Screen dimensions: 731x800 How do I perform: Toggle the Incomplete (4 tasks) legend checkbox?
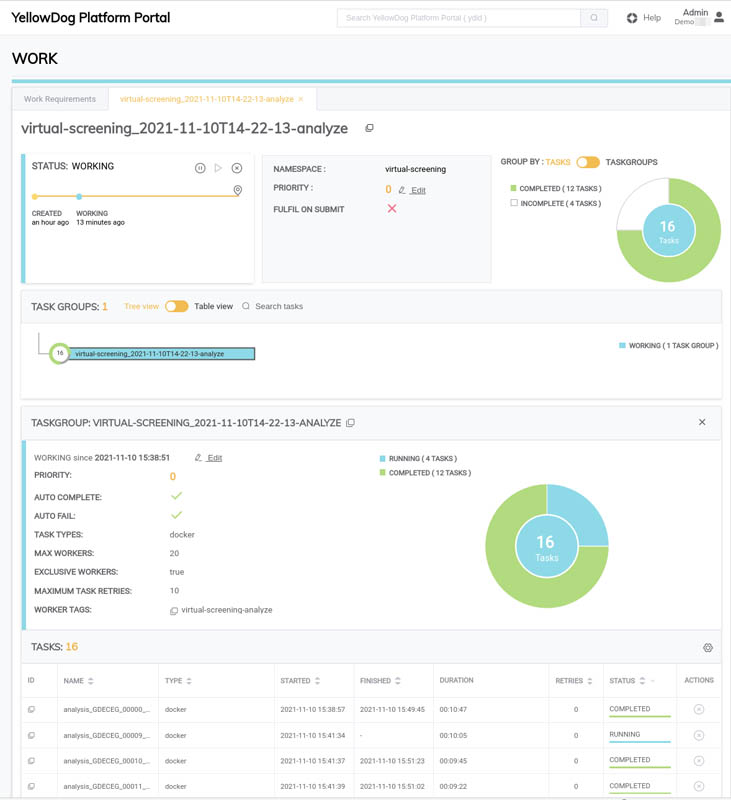[514, 203]
